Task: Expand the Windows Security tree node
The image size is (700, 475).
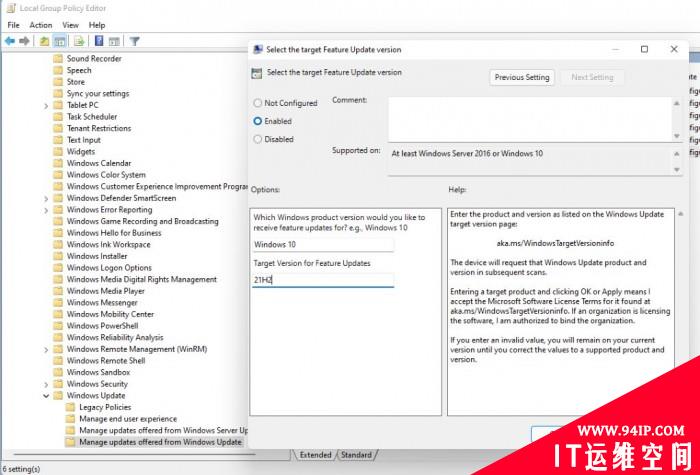Action: coord(46,384)
